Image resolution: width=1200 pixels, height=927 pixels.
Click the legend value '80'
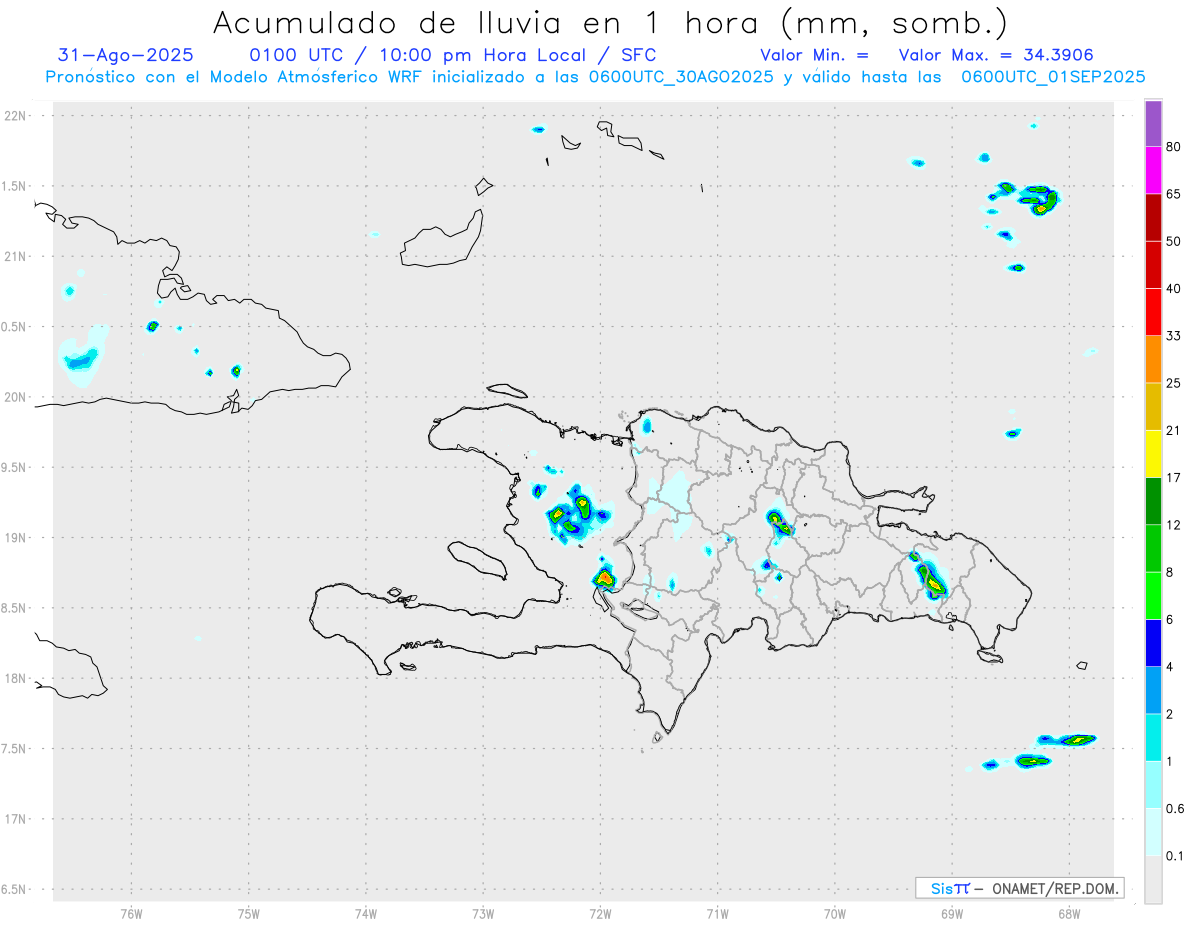tap(1174, 148)
